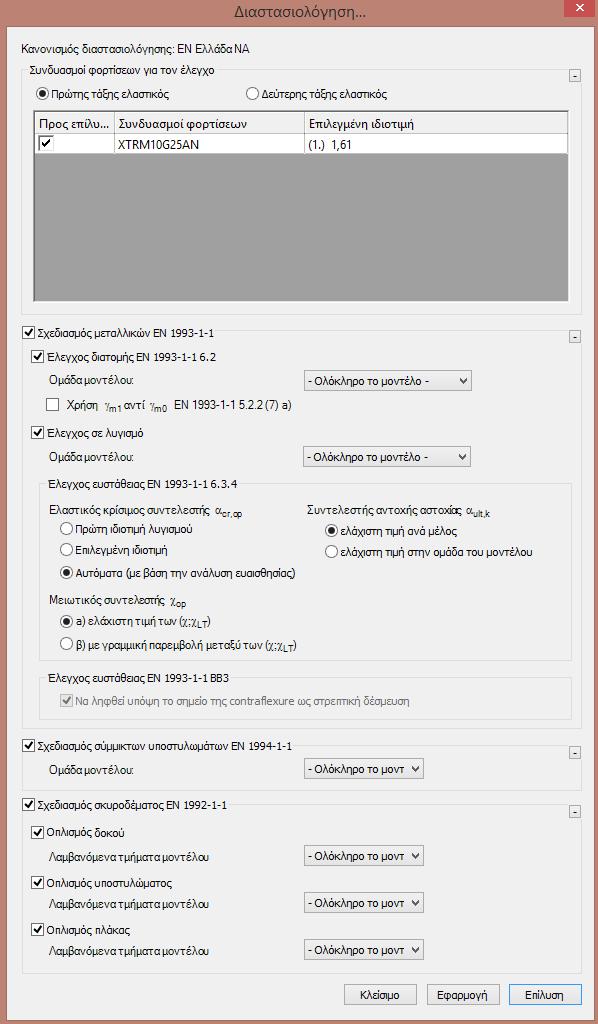Select the XTRM10G25AN load combination cell

(x=210, y=144)
